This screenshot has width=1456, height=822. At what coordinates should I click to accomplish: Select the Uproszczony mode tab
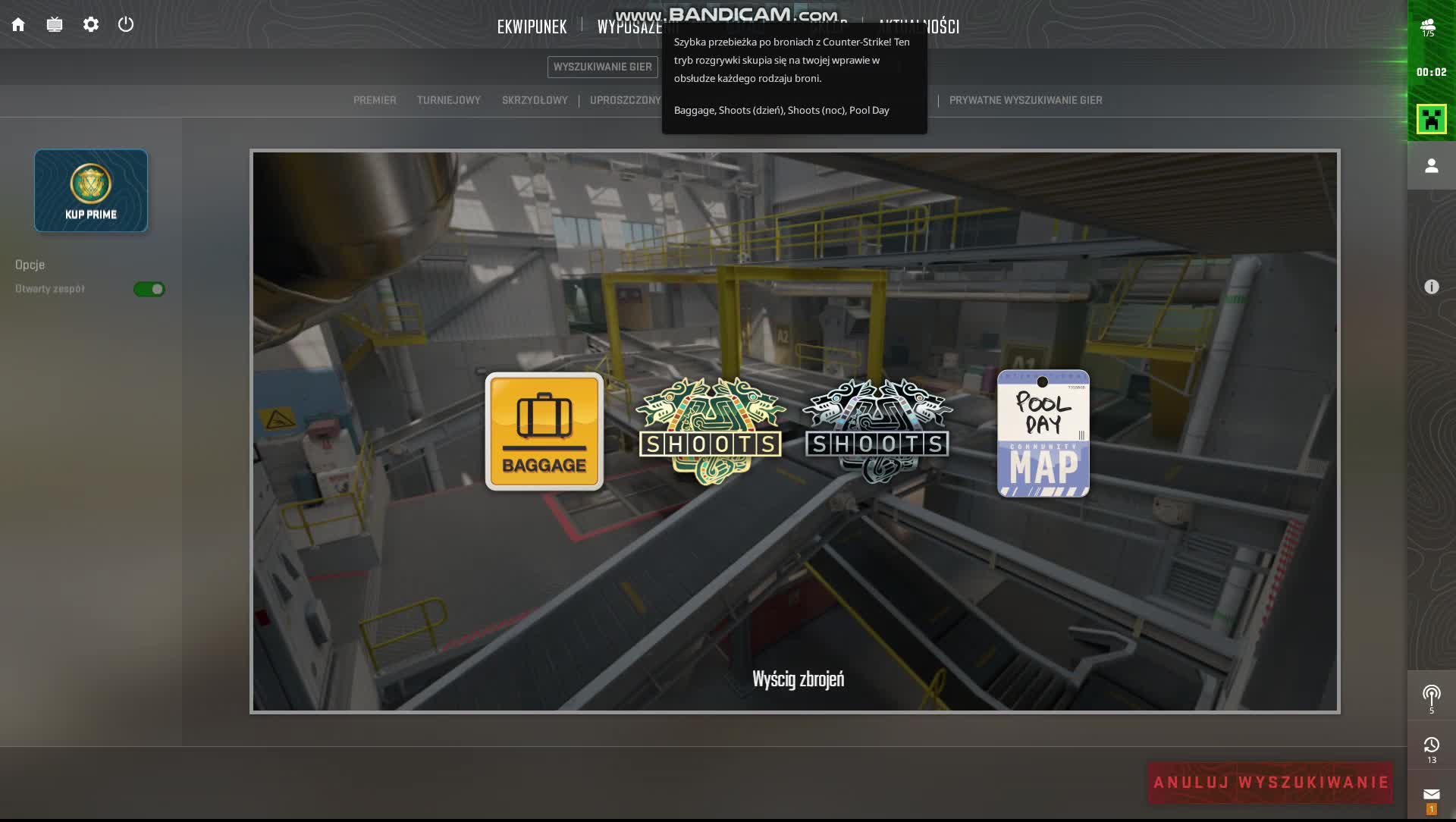tap(626, 100)
